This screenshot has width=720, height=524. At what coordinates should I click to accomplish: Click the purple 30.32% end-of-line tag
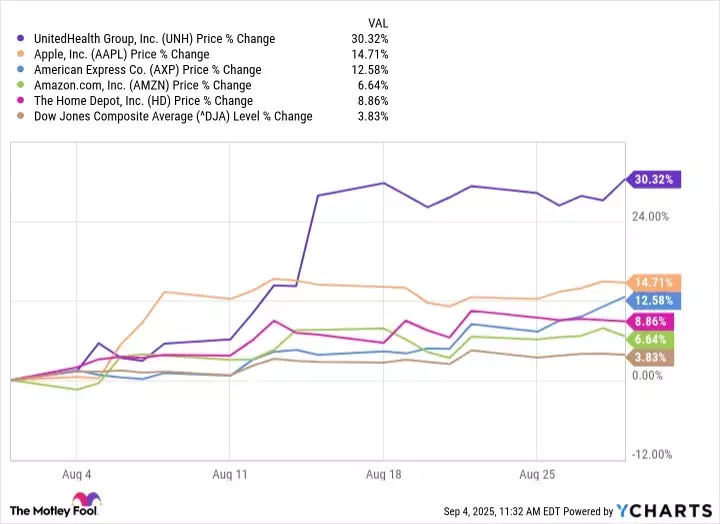point(655,179)
